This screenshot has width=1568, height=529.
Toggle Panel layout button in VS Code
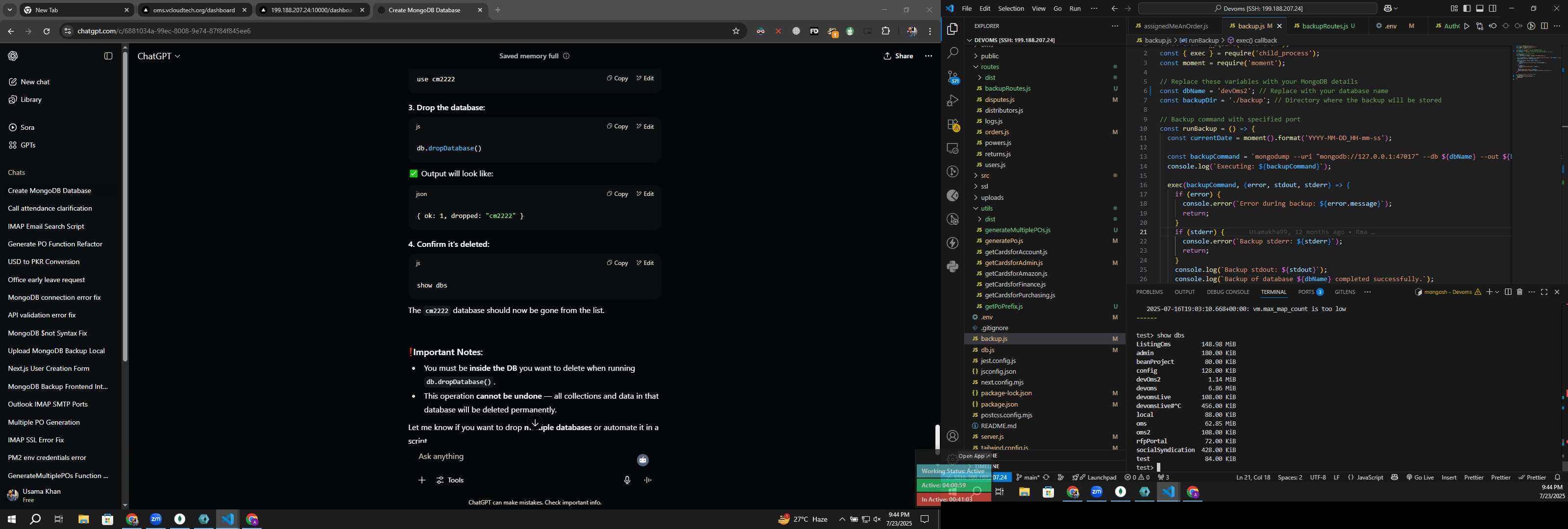pyautogui.click(x=1480, y=8)
